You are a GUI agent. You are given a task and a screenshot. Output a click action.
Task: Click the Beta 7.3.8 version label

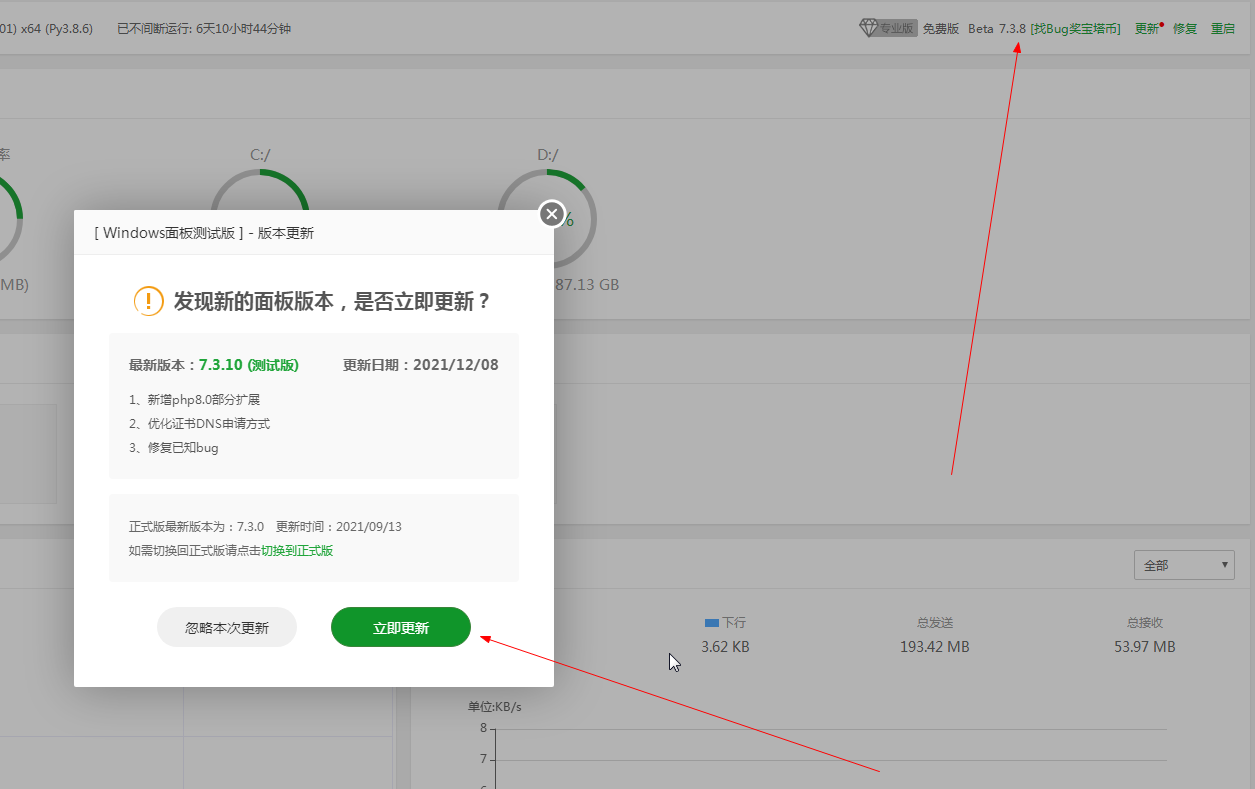(997, 29)
